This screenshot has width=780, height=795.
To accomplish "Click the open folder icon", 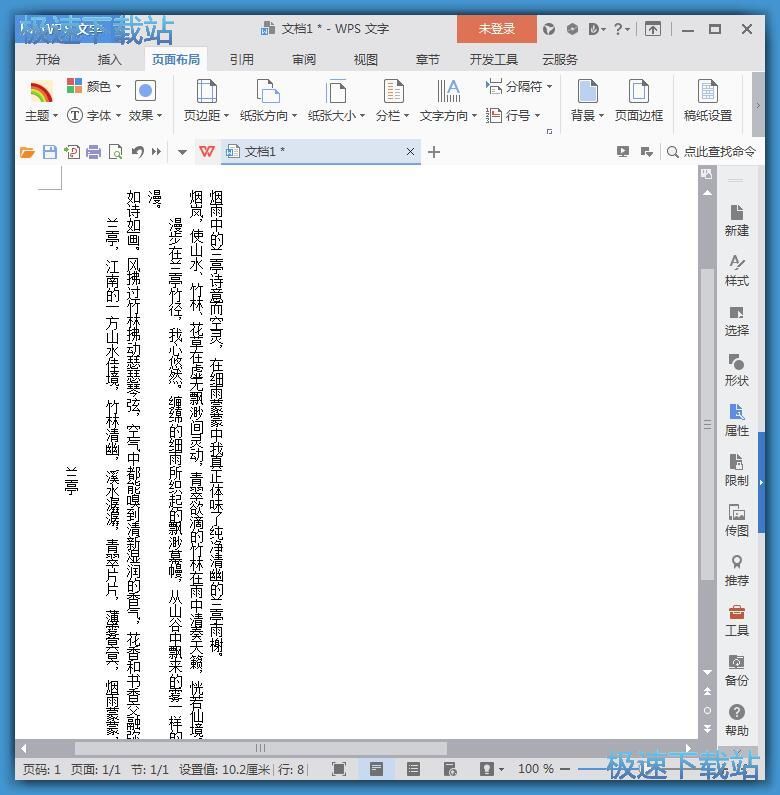I will point(27,152).
